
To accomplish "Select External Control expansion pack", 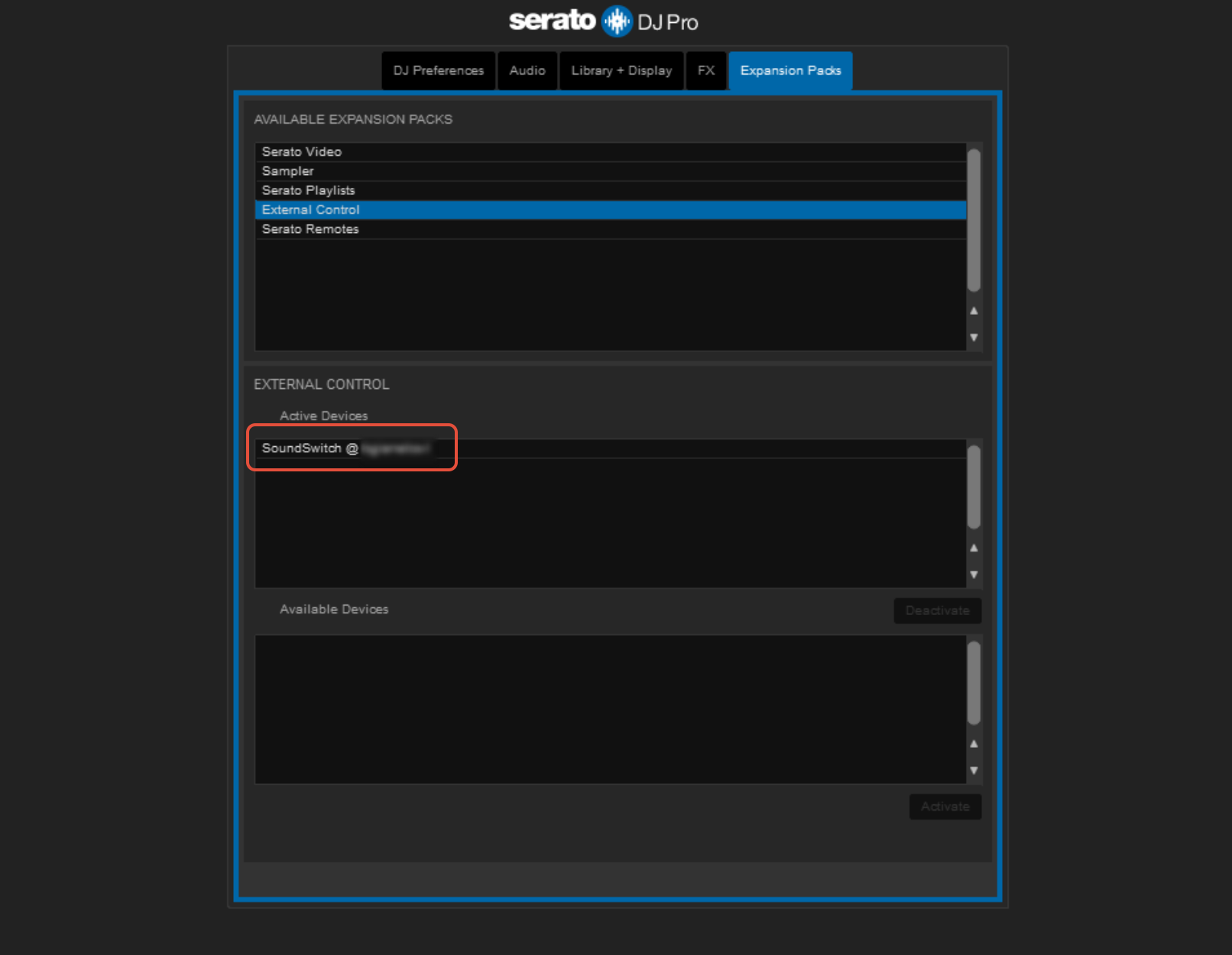I will point(611,209).
